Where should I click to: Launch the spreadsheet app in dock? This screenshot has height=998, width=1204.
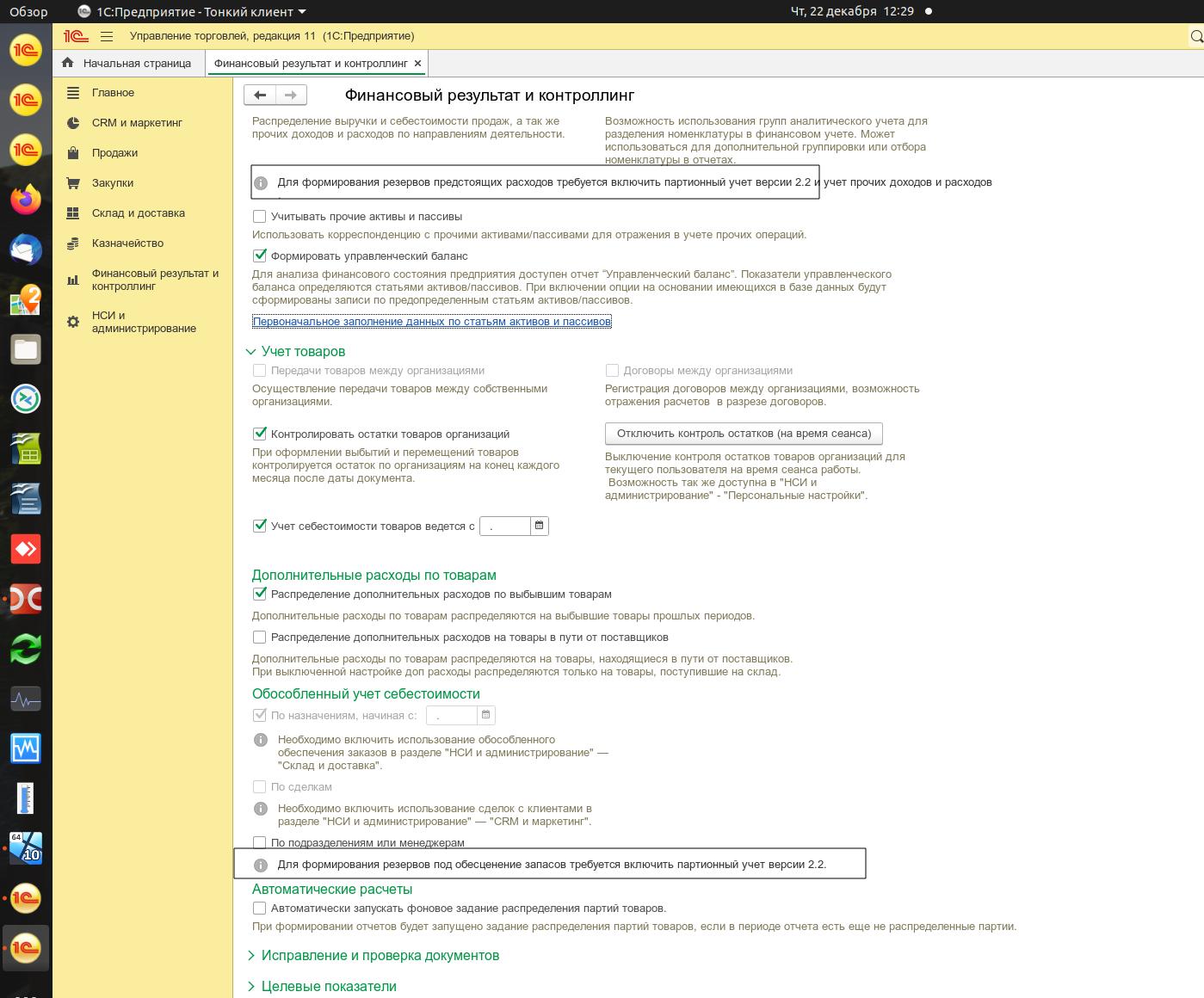(26, 449)
